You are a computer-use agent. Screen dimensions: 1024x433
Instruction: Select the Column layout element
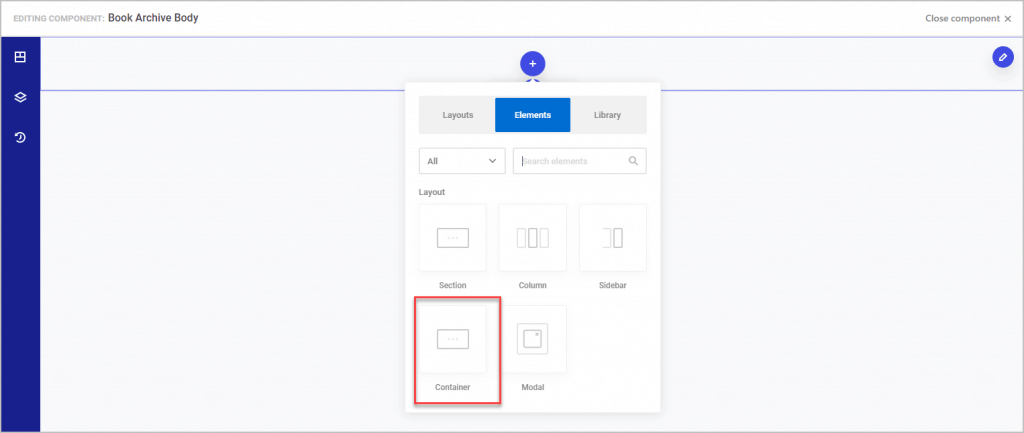[x=532, y=238]
